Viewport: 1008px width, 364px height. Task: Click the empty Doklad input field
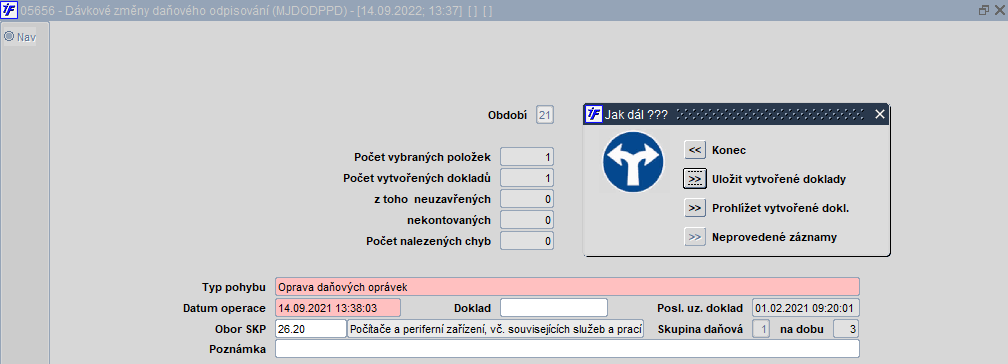coord(554,308)
